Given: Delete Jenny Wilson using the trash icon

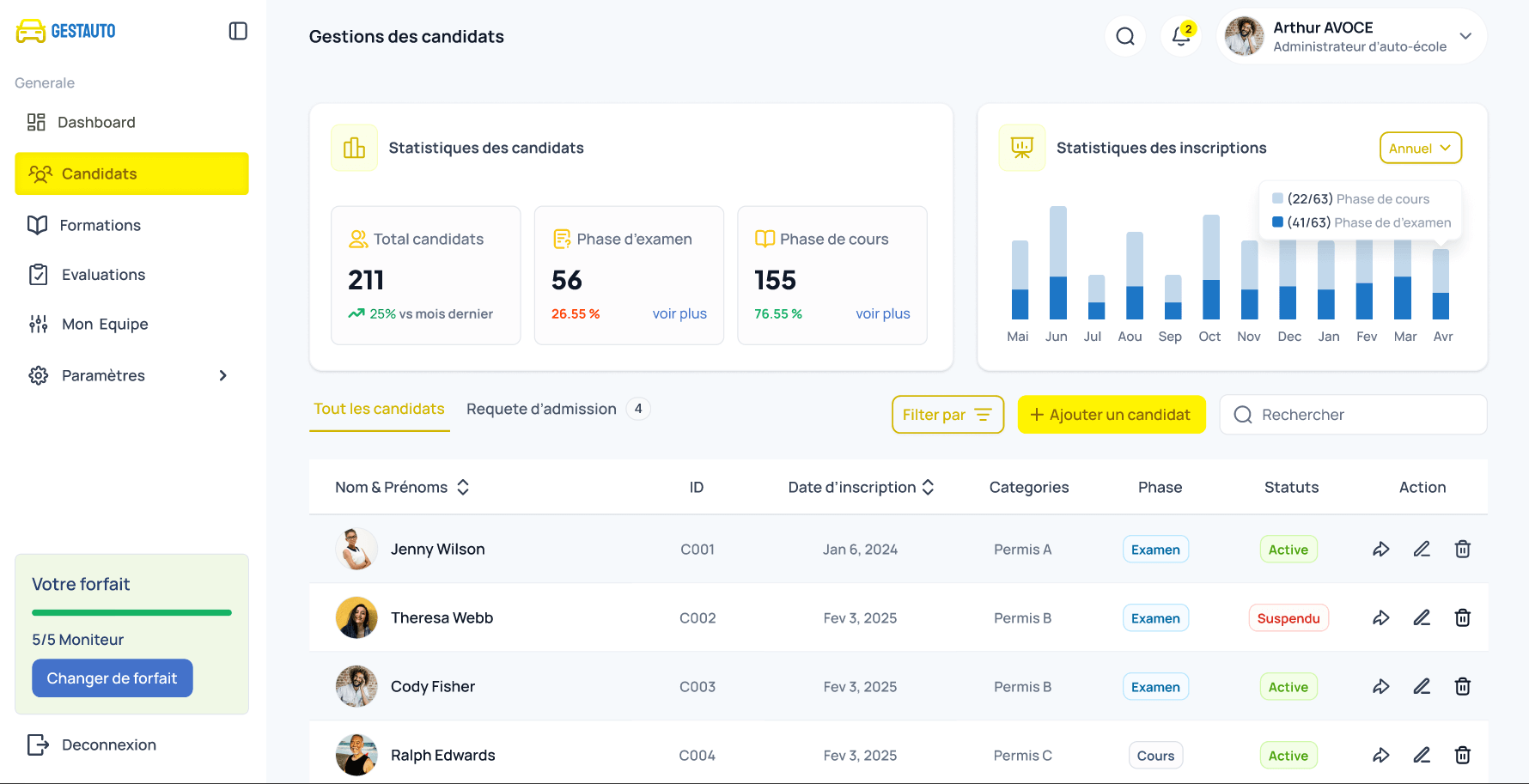Looking at the screenshot, I should (1463, 549).
